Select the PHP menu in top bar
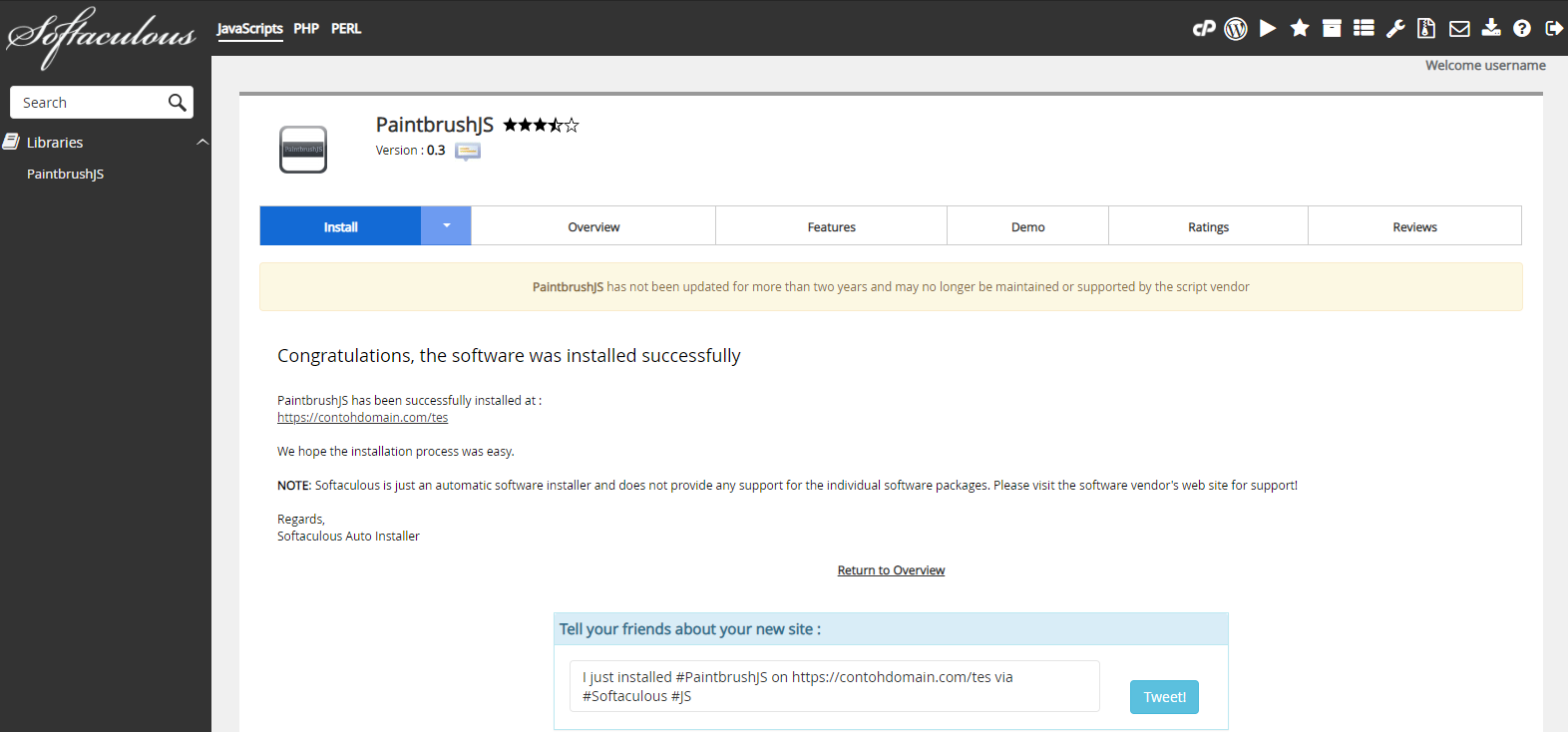The height and width of the screenshot is (732, 1568). tap(306, 29)
